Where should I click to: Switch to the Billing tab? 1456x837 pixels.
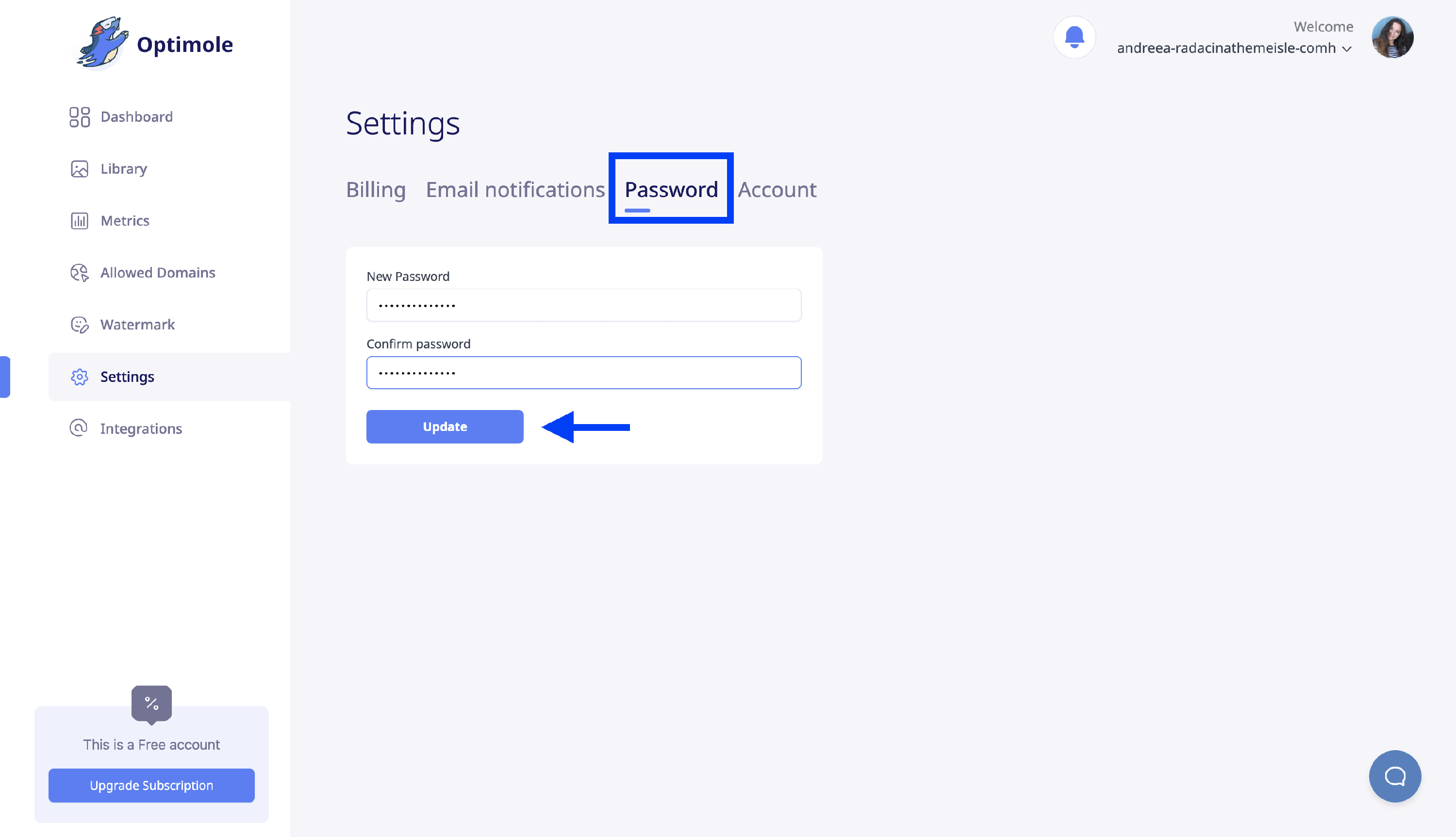[x=375, y=190]
